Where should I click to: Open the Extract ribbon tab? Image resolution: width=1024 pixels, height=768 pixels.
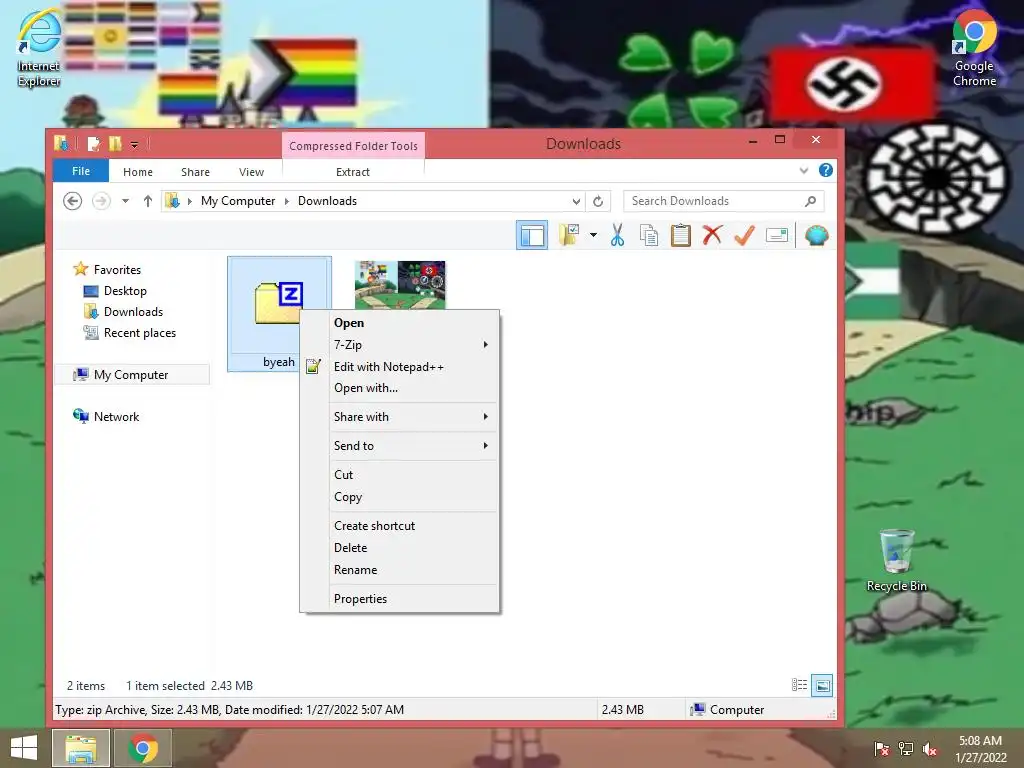click(353, 172)
